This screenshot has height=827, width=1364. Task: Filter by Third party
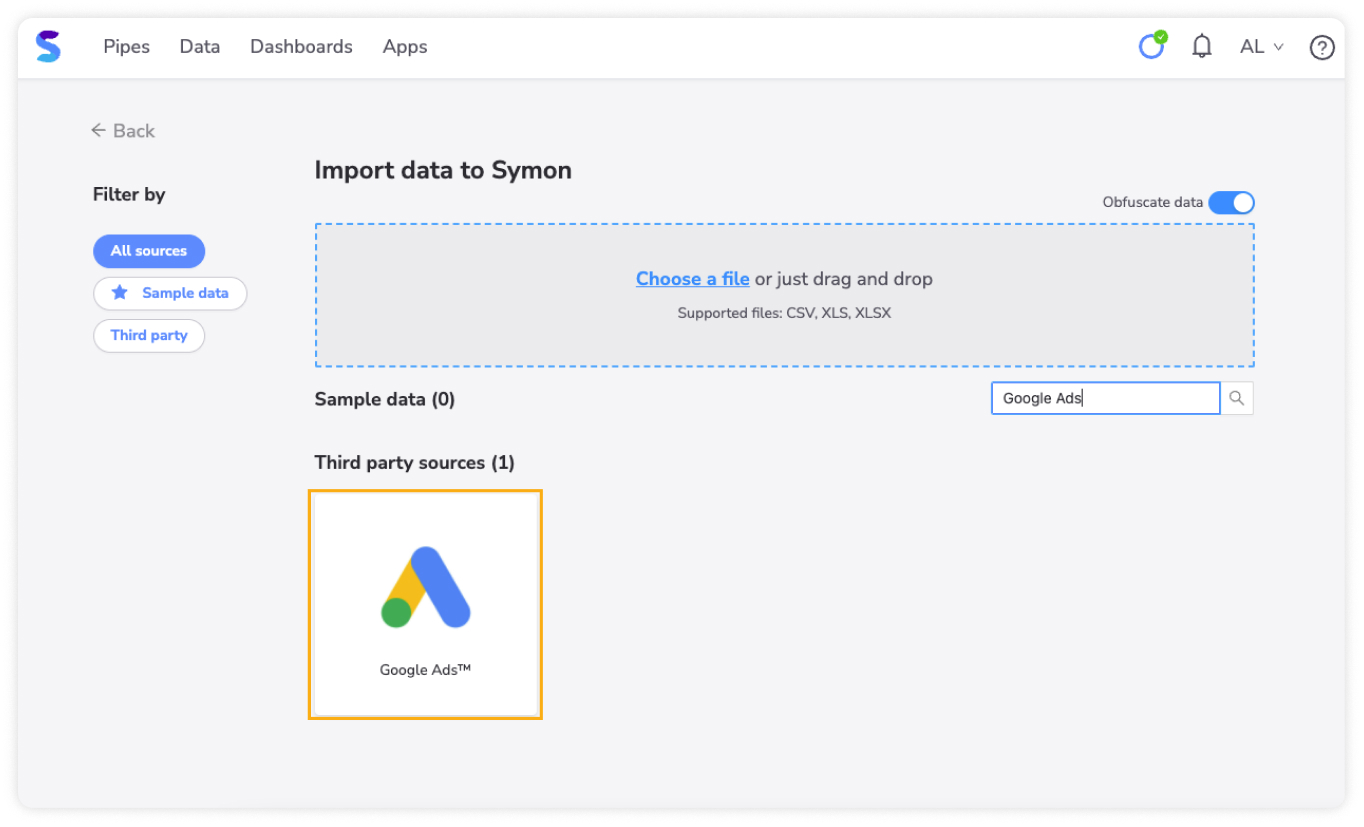149,335
